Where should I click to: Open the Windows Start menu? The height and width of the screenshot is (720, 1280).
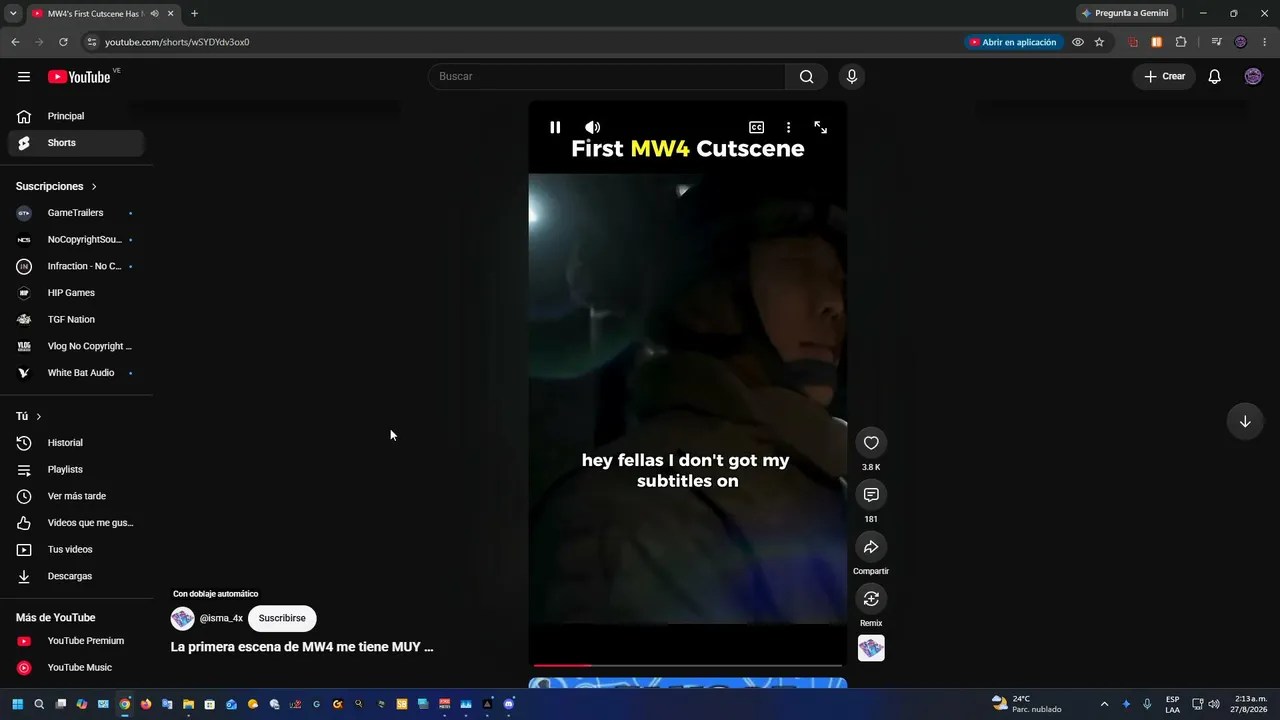(17, 704)
